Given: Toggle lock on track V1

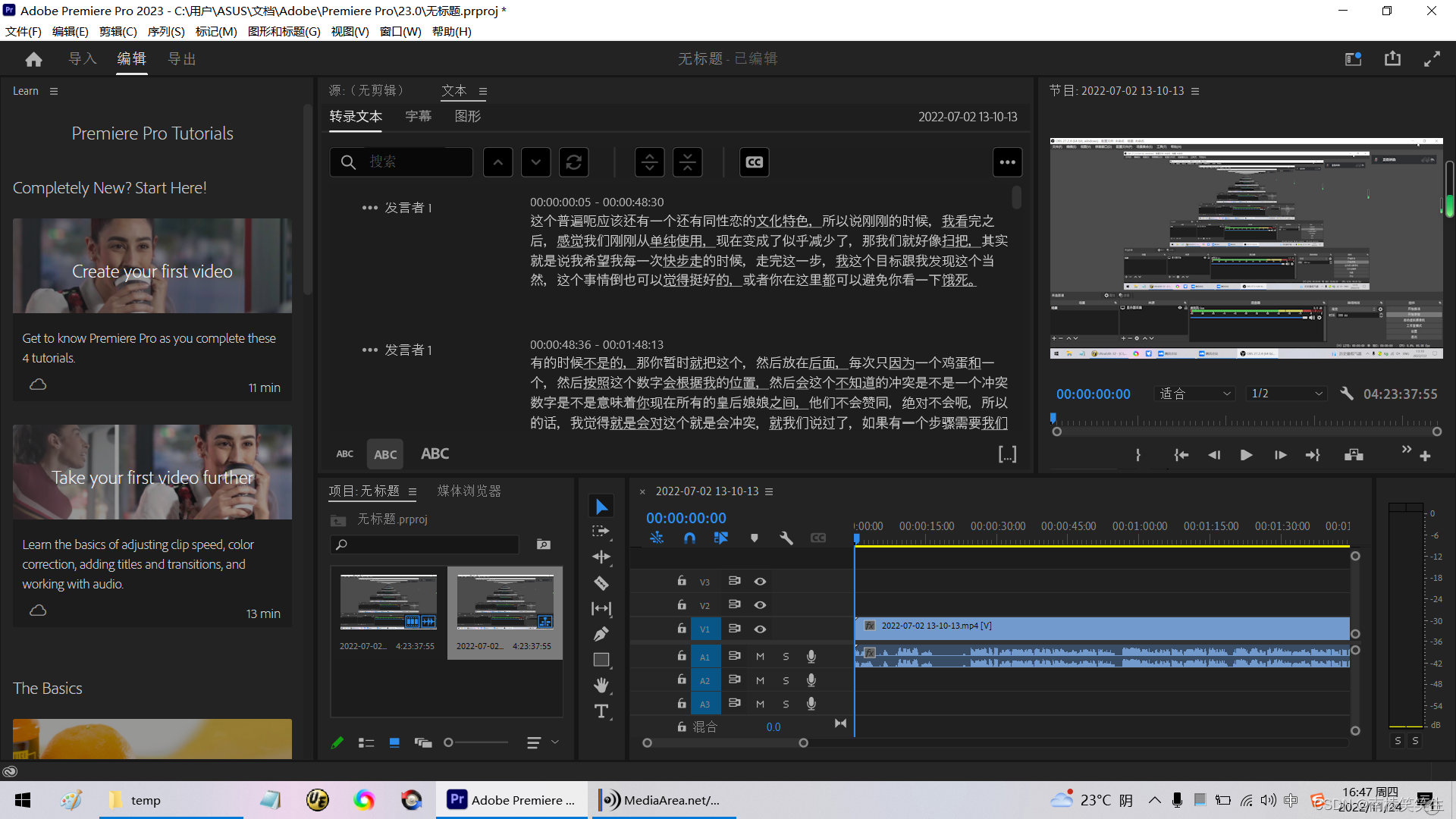Looking at the screenshot, I should pos(682,629).
